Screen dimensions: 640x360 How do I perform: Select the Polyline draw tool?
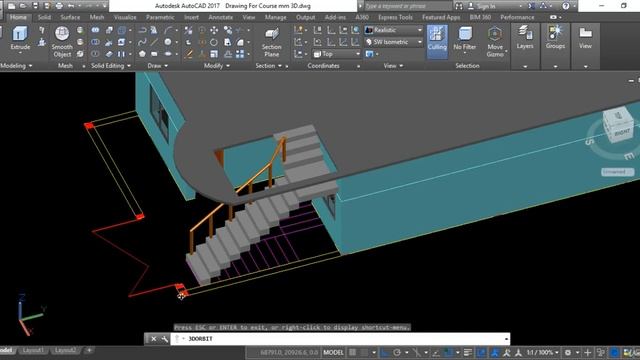point(142,30)
